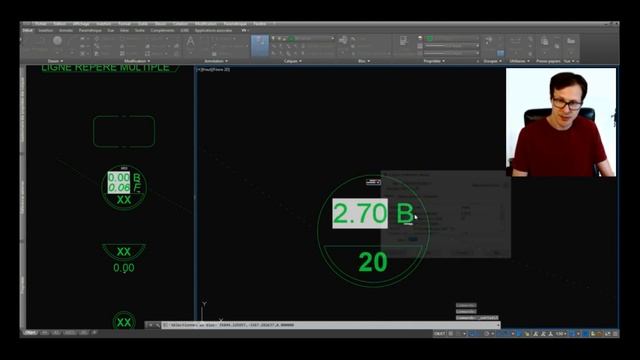Viewport: 640px width, 360px height.
Task: Open the Edition menu
Action: coord(60,24)
